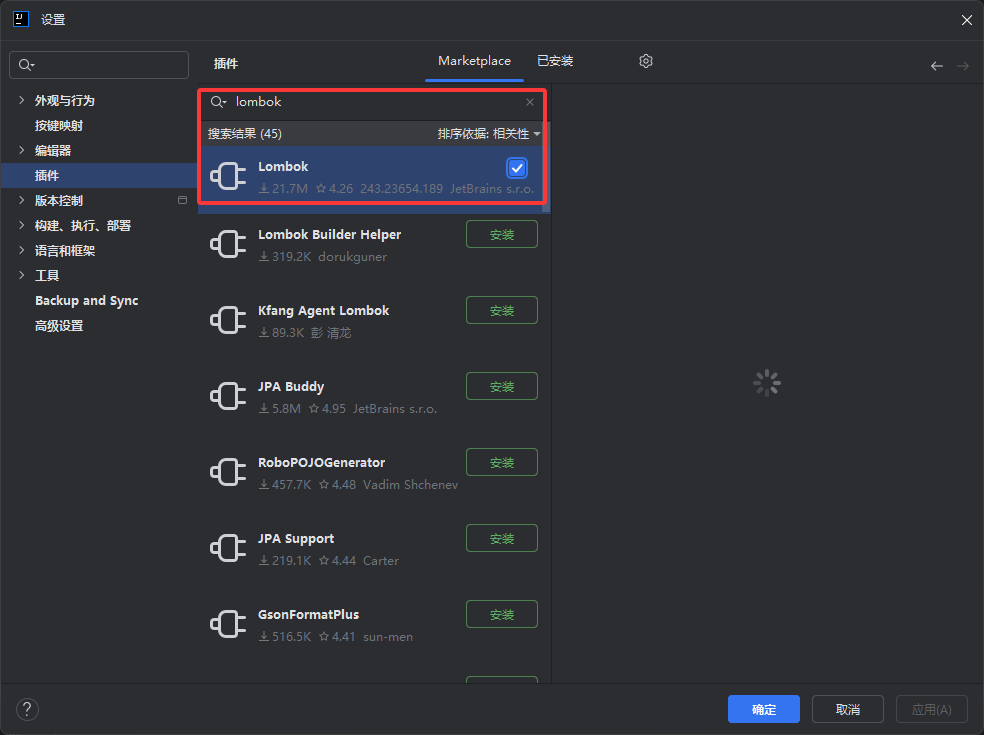
Task: Click the plugin search magnifier icon
Action: tap(218, 102)
